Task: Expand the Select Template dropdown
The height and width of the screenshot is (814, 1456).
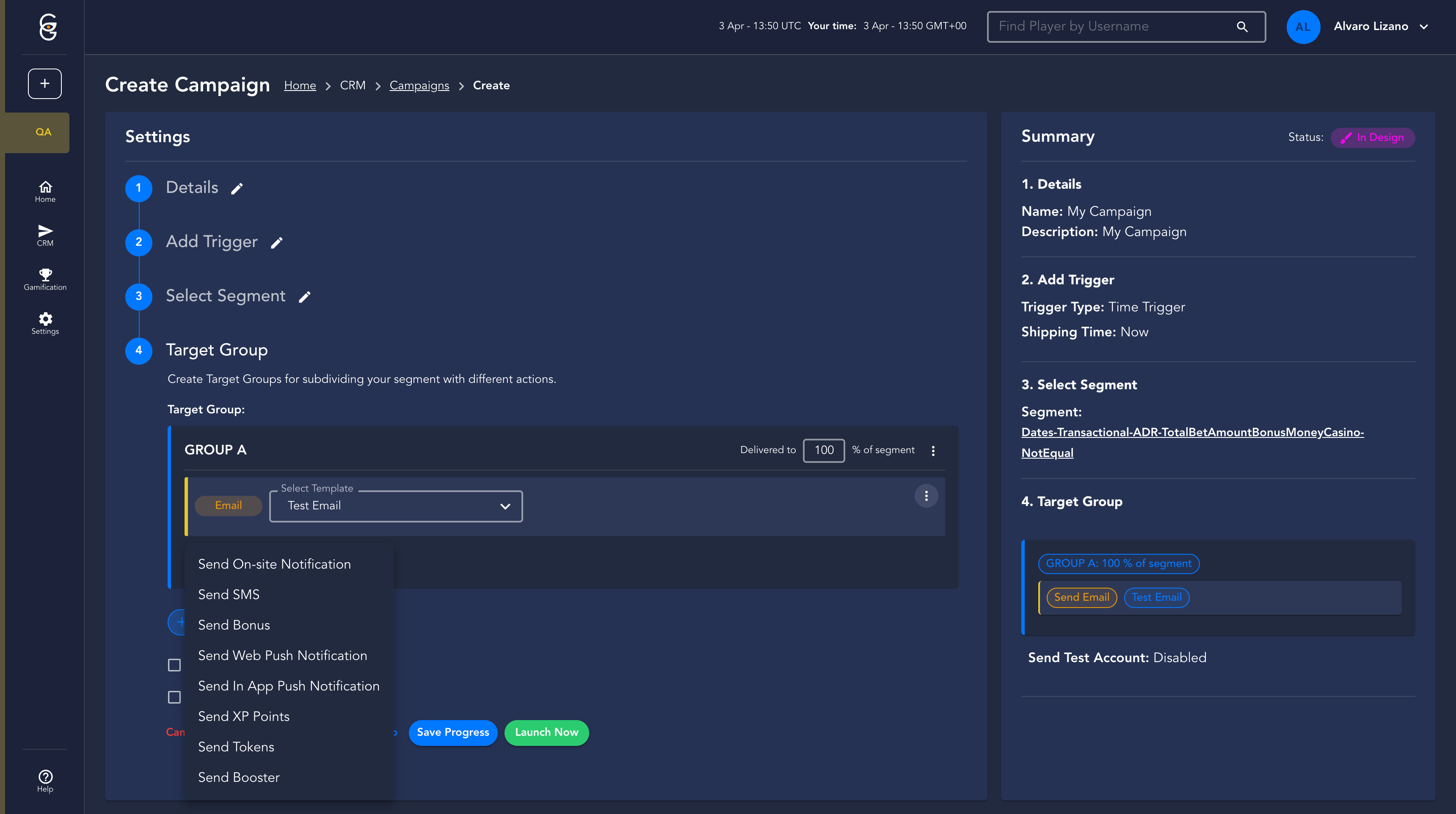Action: [x=396, y=506]
